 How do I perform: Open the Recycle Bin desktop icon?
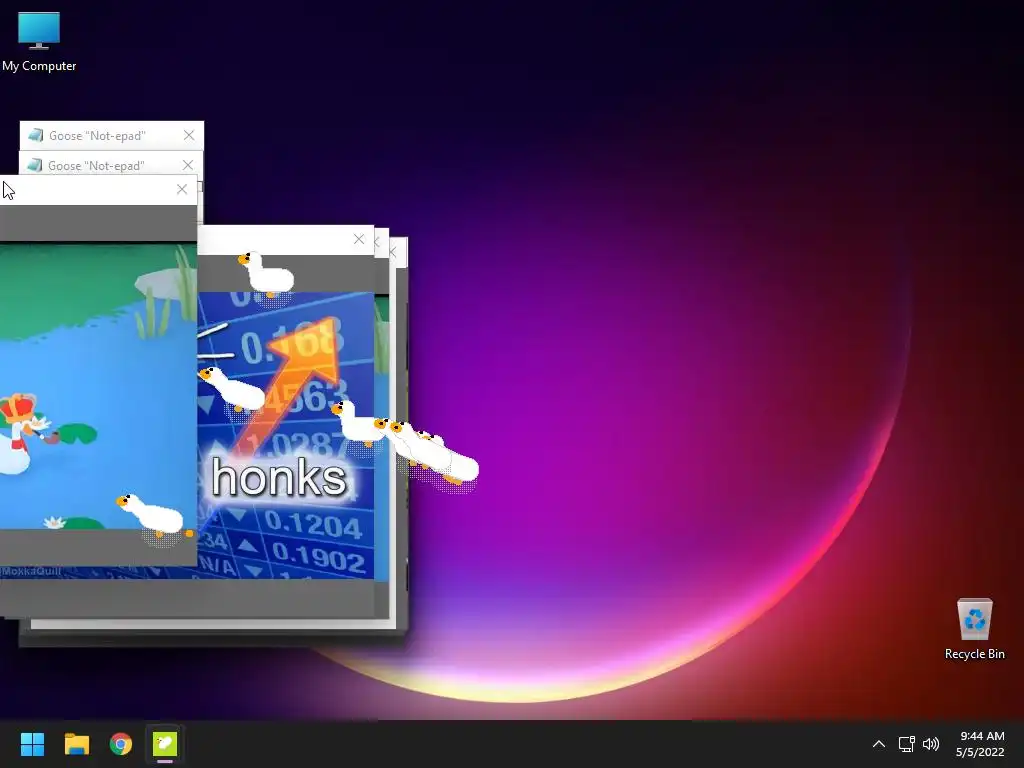point(974,629)
